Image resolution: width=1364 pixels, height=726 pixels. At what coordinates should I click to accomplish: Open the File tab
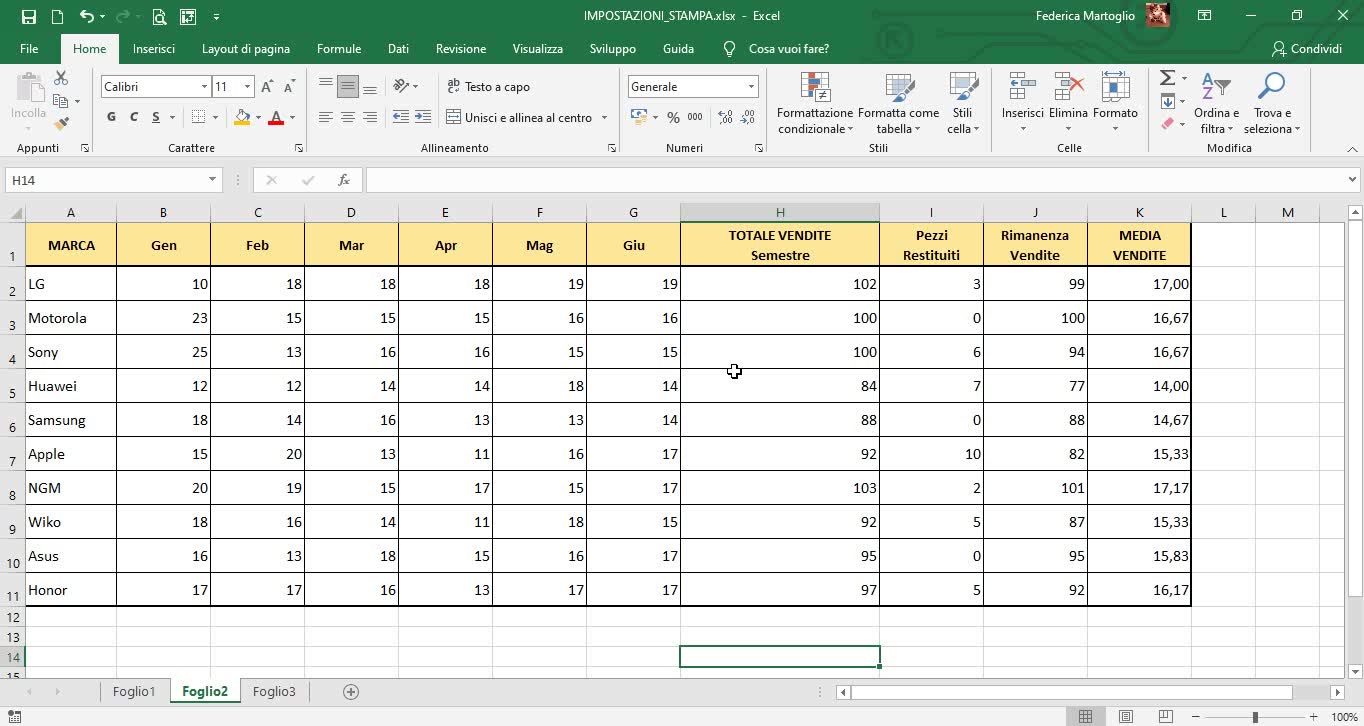point(29,48)
